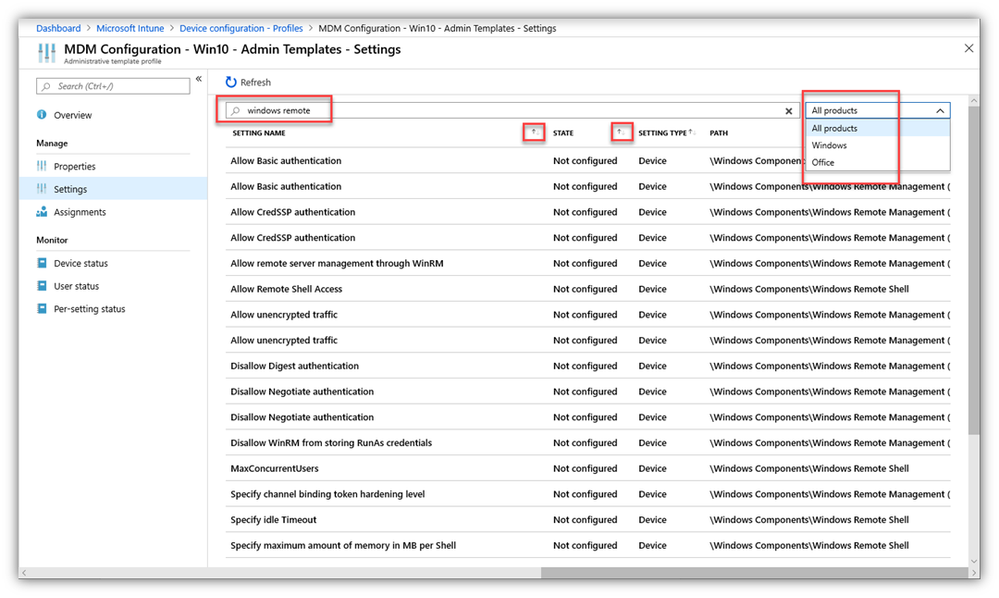This screenshot has height=598, width=999.
Task: Click the Overview info icon
Action: click(41, 115)
